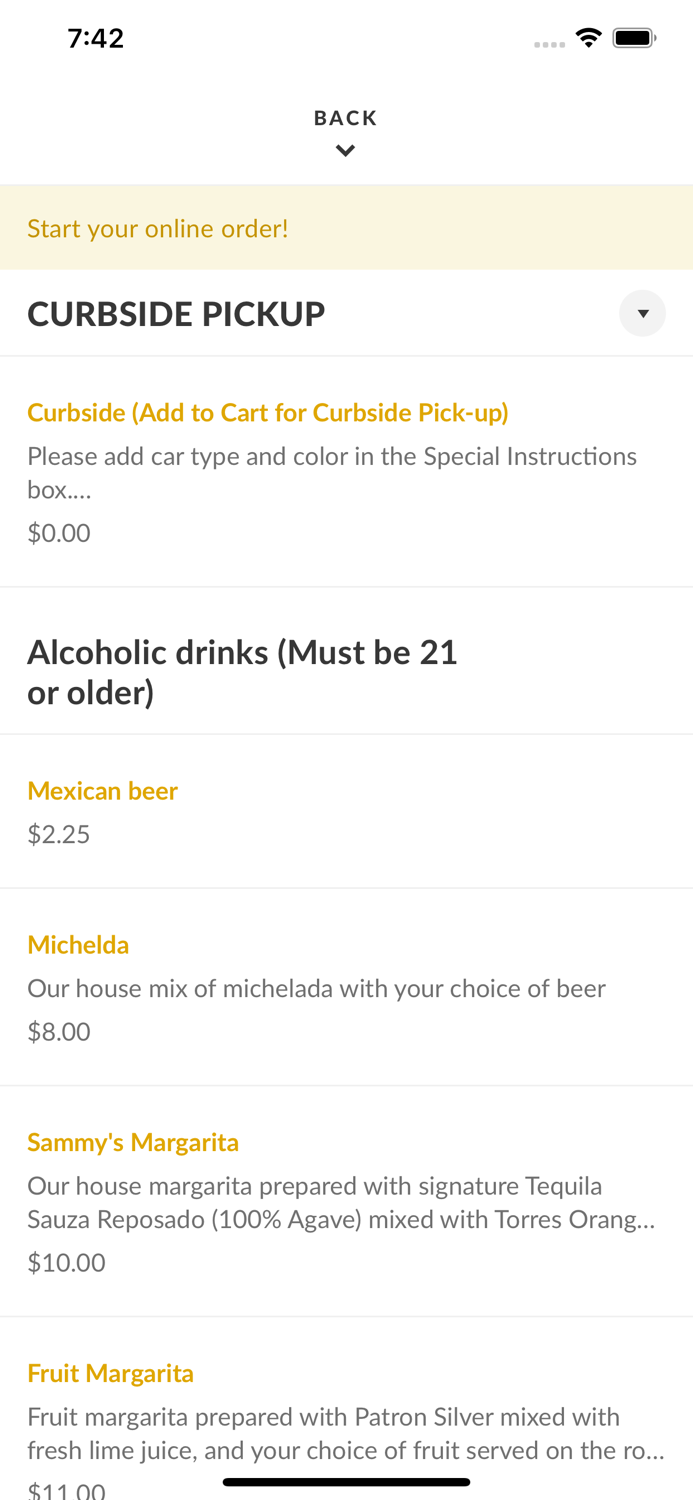Open the Michelda menu item

78,944
